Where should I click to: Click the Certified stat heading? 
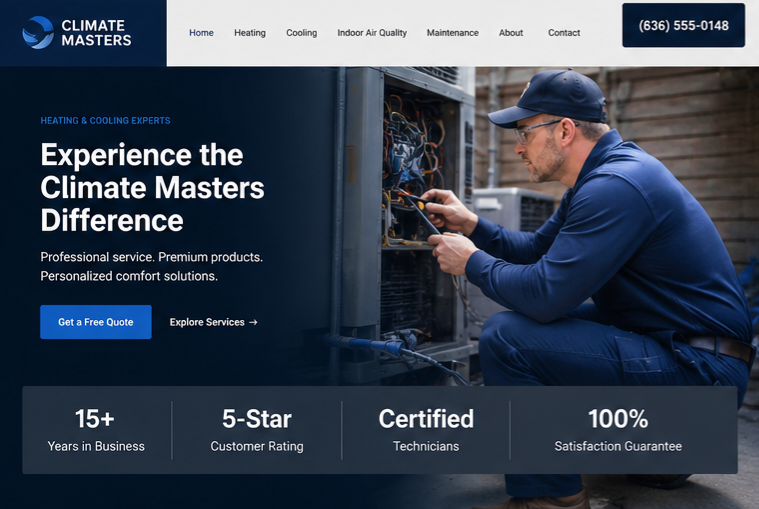point(426,419)
